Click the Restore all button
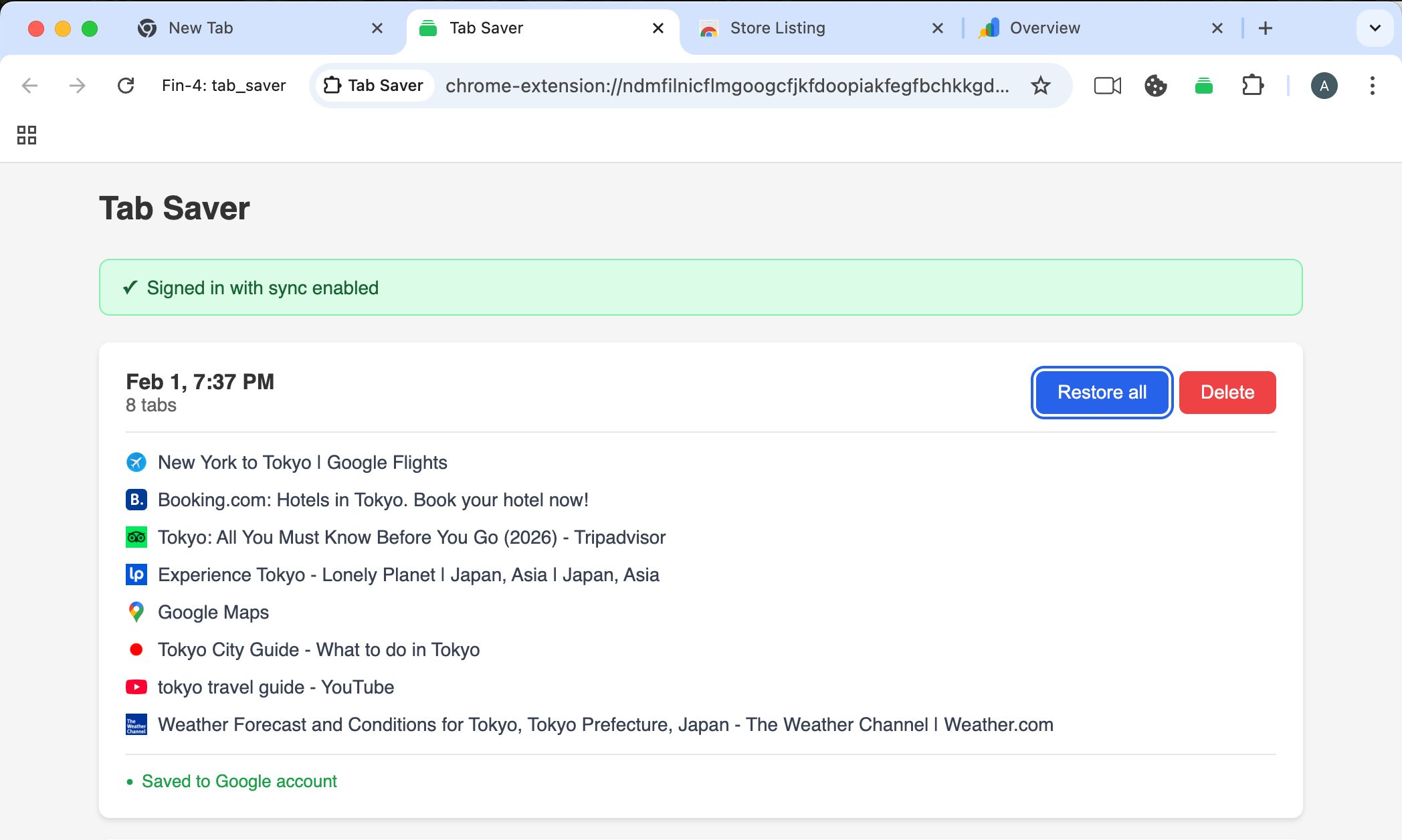This screenshot has width=1402, height=840. coord(1101,393)
